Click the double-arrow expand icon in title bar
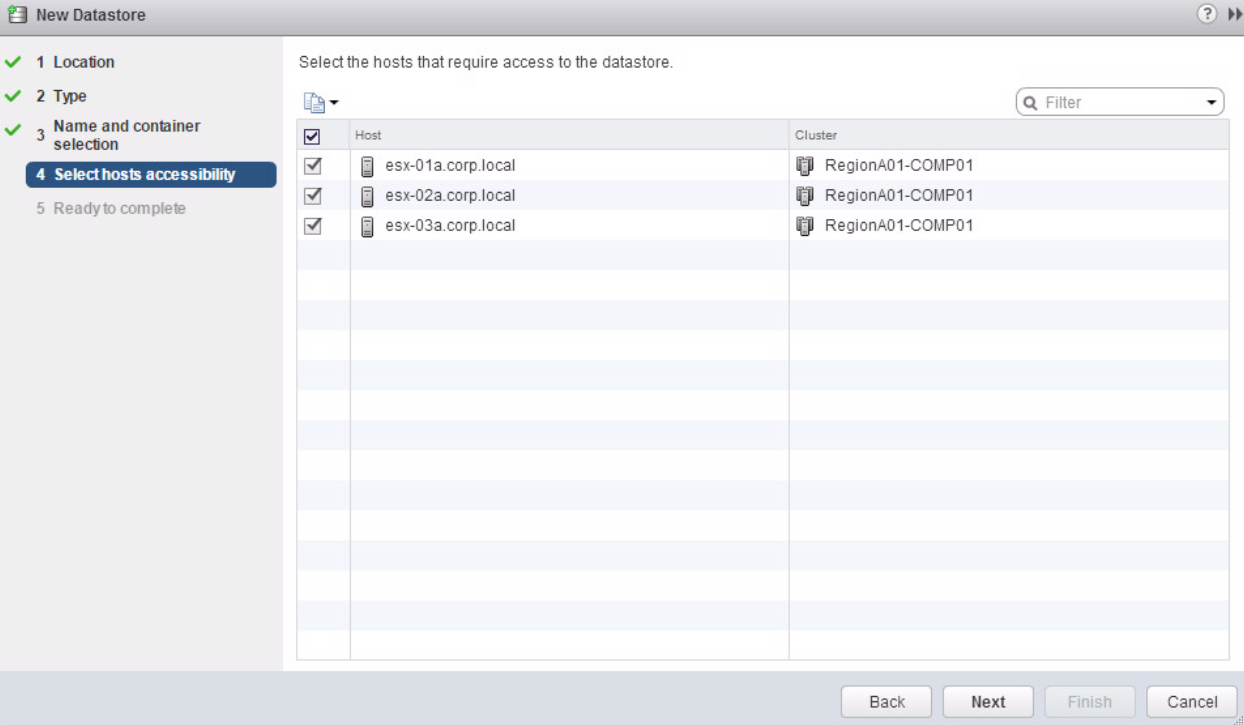The width and height of the screenshot is (1244, 725). [1234, 14]
